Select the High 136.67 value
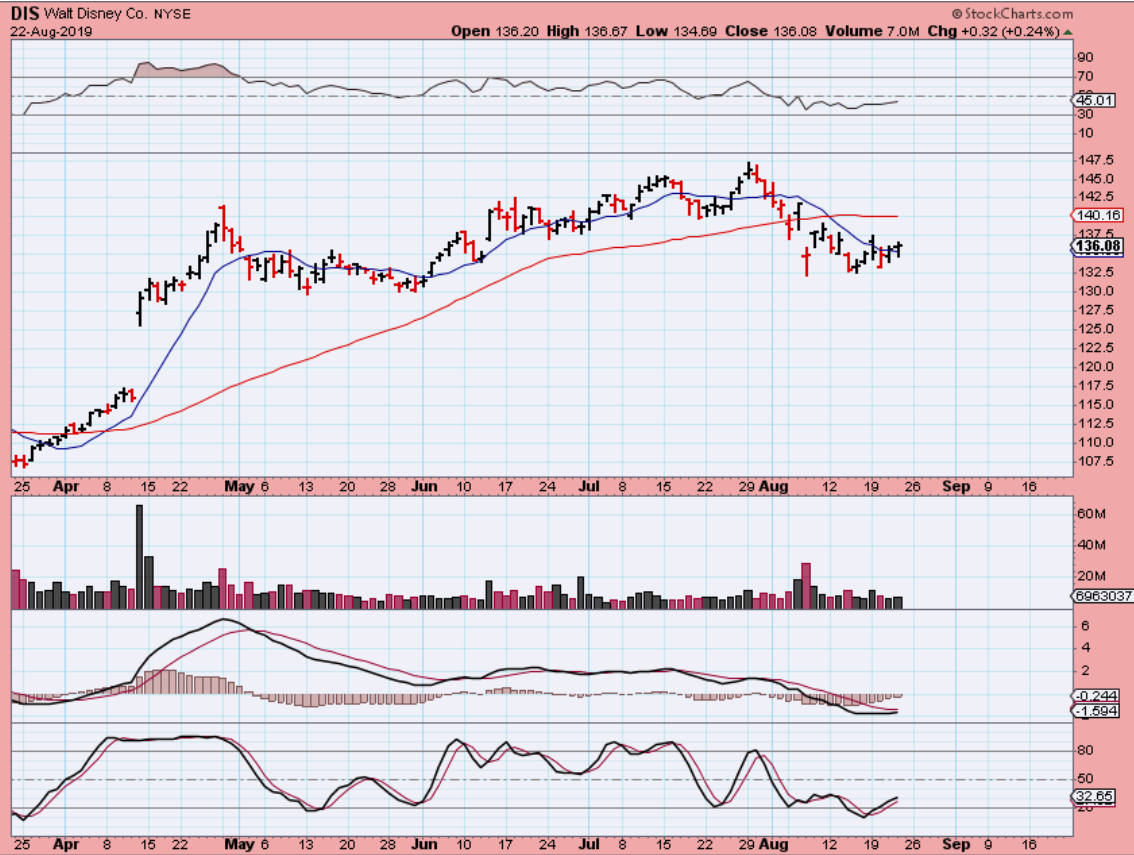The height and width of the screenshot is (855, 1134). coord(587,31)
